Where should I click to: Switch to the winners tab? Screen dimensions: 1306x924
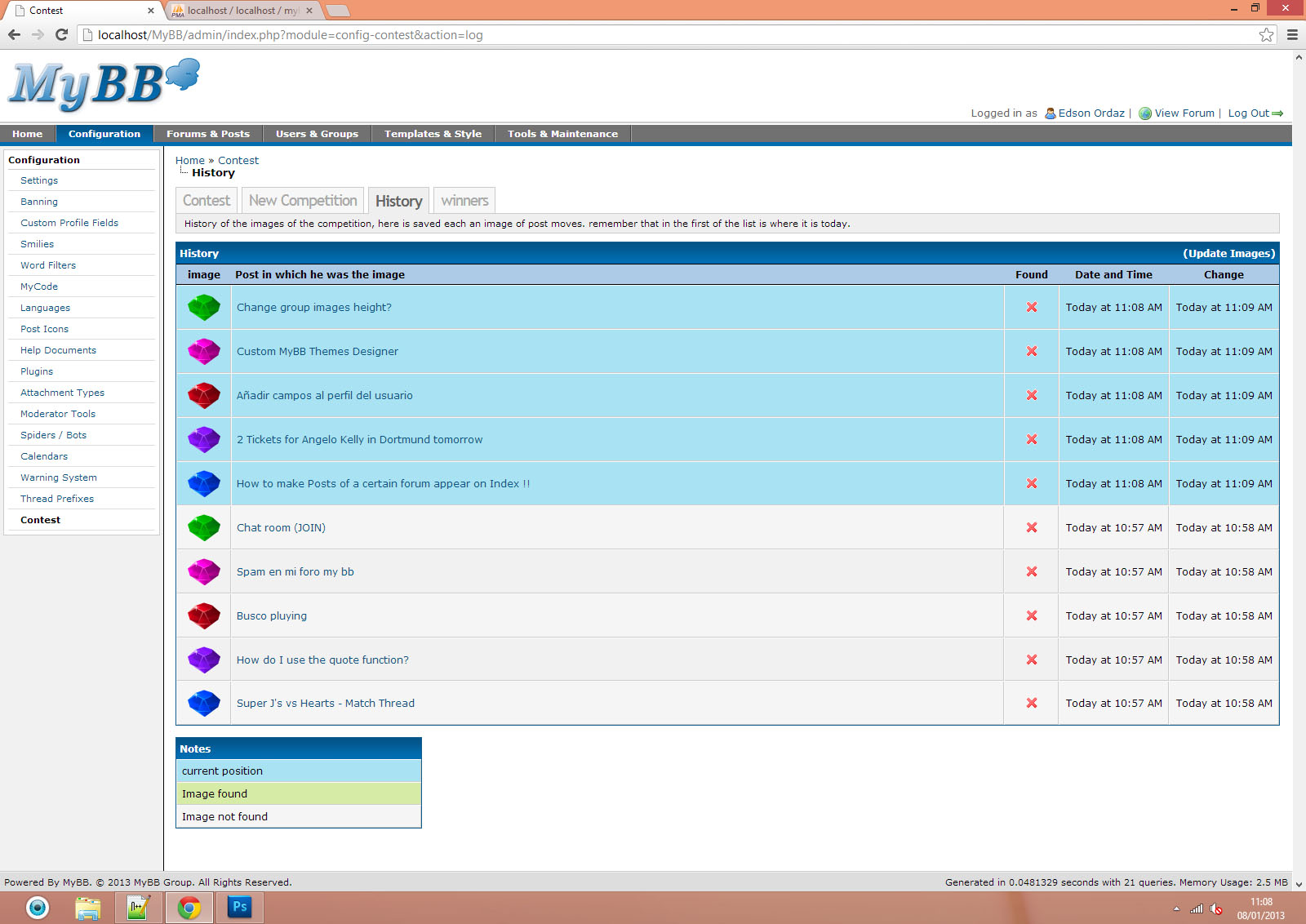click(x=464, y=201)
